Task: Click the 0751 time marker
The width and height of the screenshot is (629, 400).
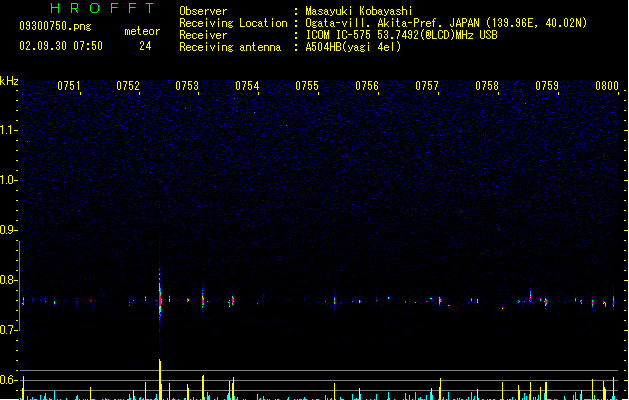Action: [x=69, y=86]
